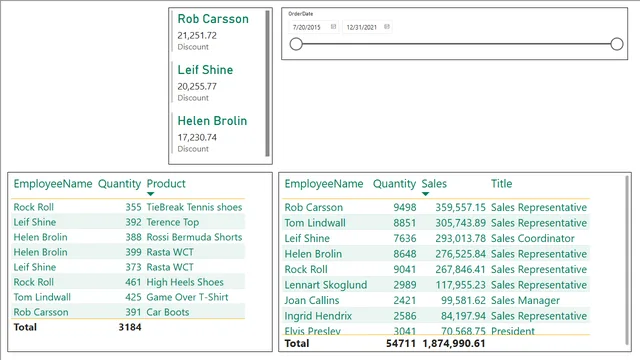This screenshot has width=640, height=360.
Task: Click Helen Brolin in the right table
Action: [313, 254]
